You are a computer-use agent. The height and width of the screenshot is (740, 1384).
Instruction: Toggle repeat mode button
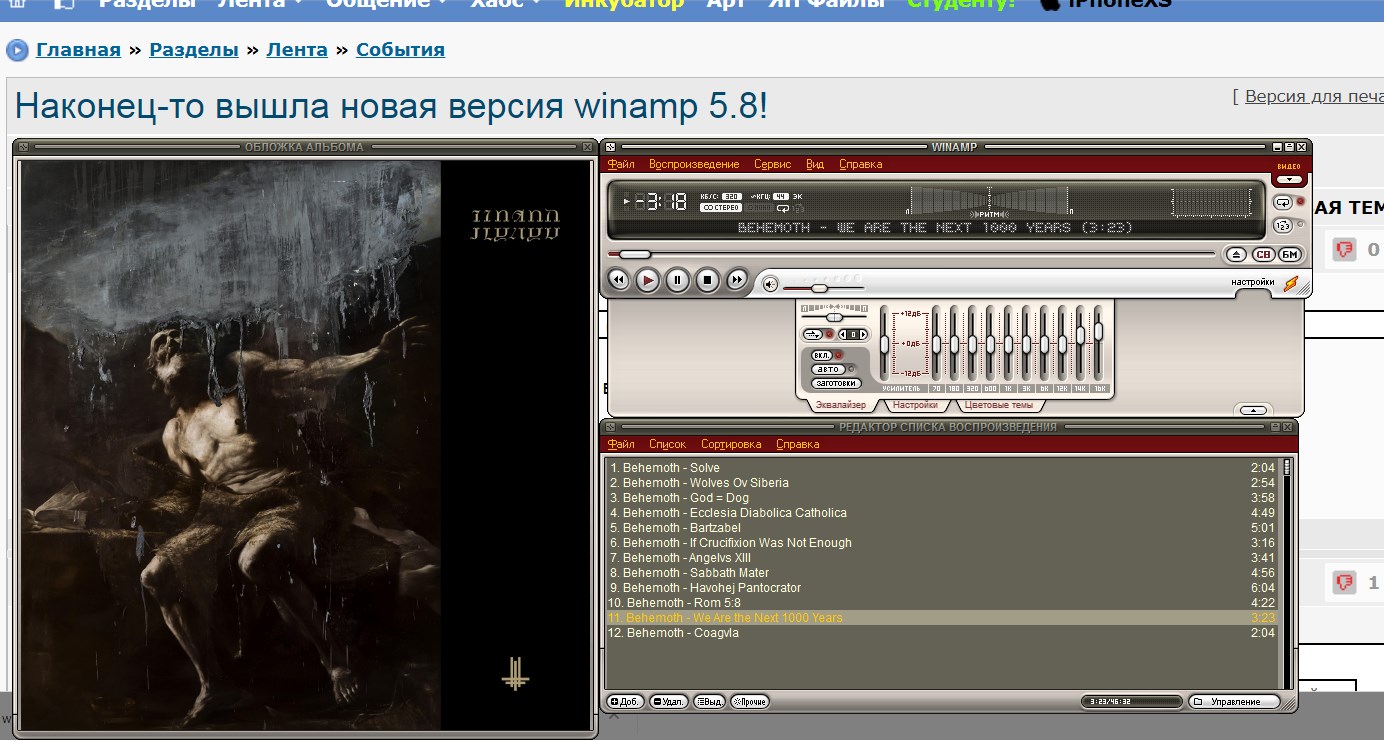click(x=1283, y=202)
